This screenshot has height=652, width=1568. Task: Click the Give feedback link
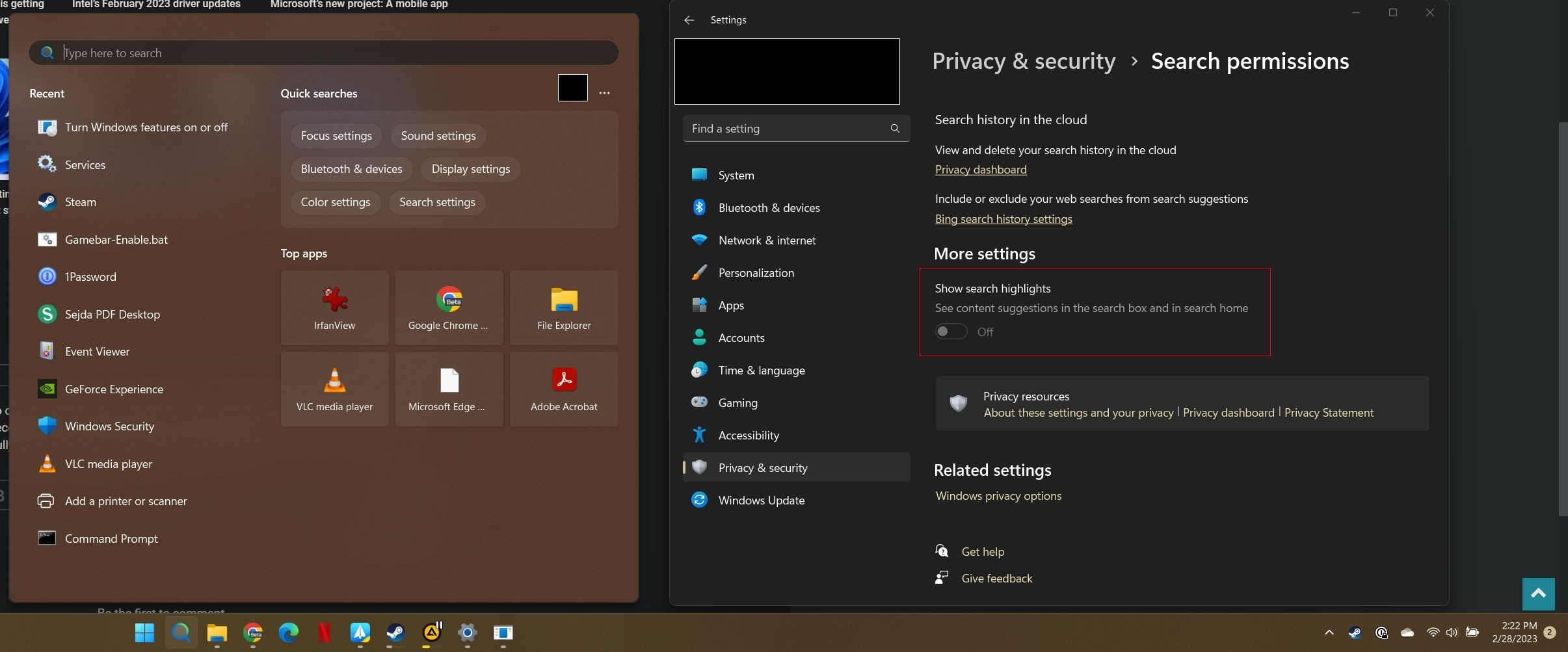click(x=996, y=578)
